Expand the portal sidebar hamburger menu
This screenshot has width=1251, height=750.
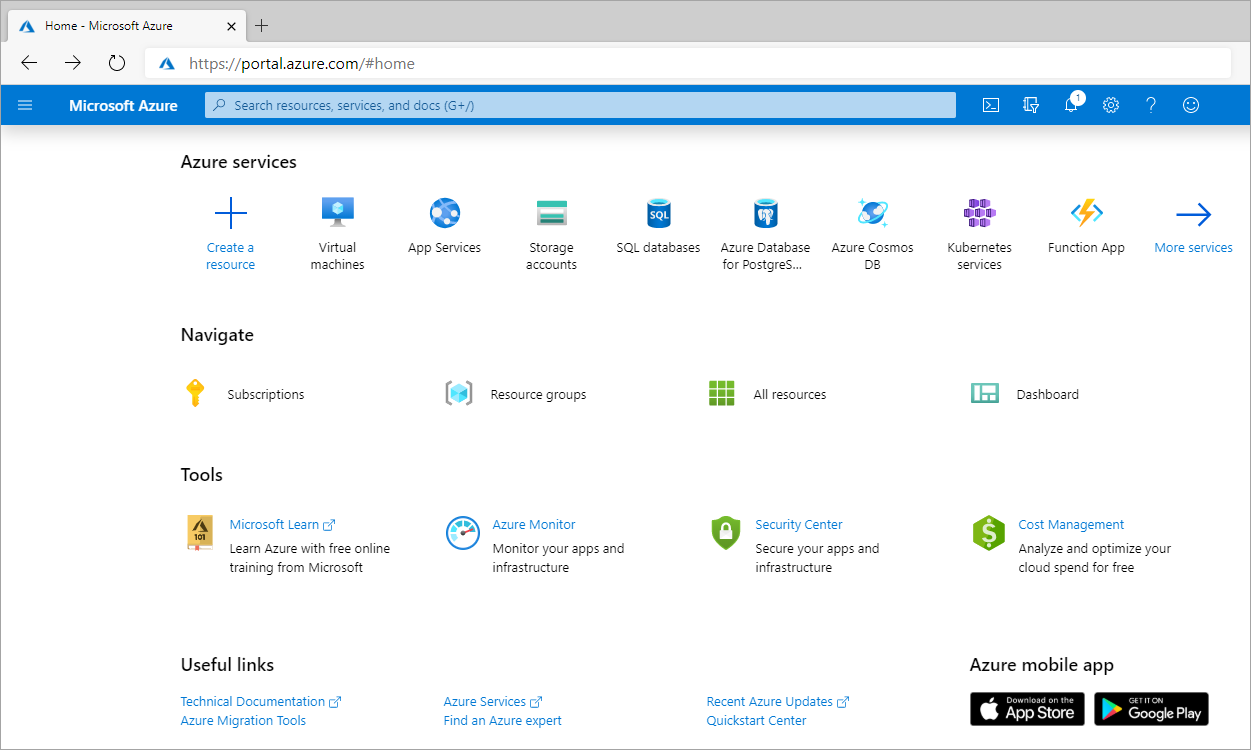pos(25,104)
